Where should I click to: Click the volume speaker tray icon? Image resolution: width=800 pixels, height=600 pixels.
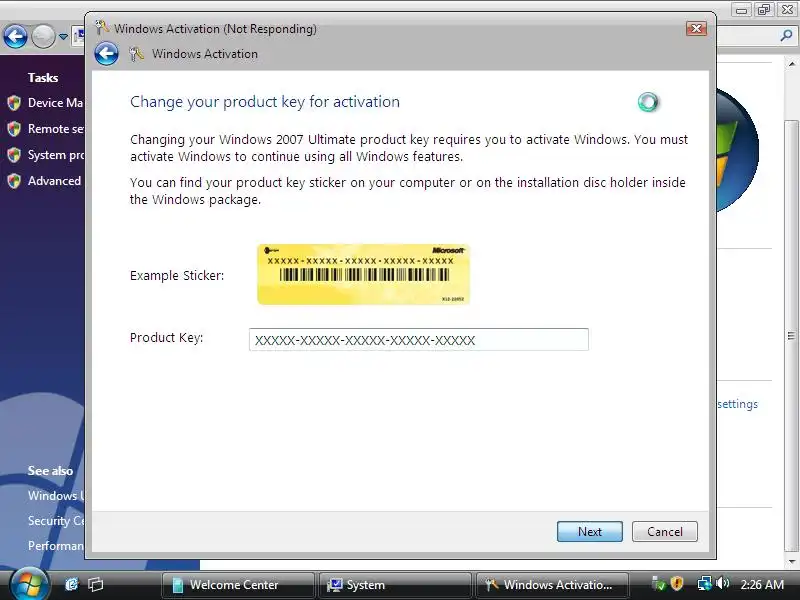tap(722, 583)
